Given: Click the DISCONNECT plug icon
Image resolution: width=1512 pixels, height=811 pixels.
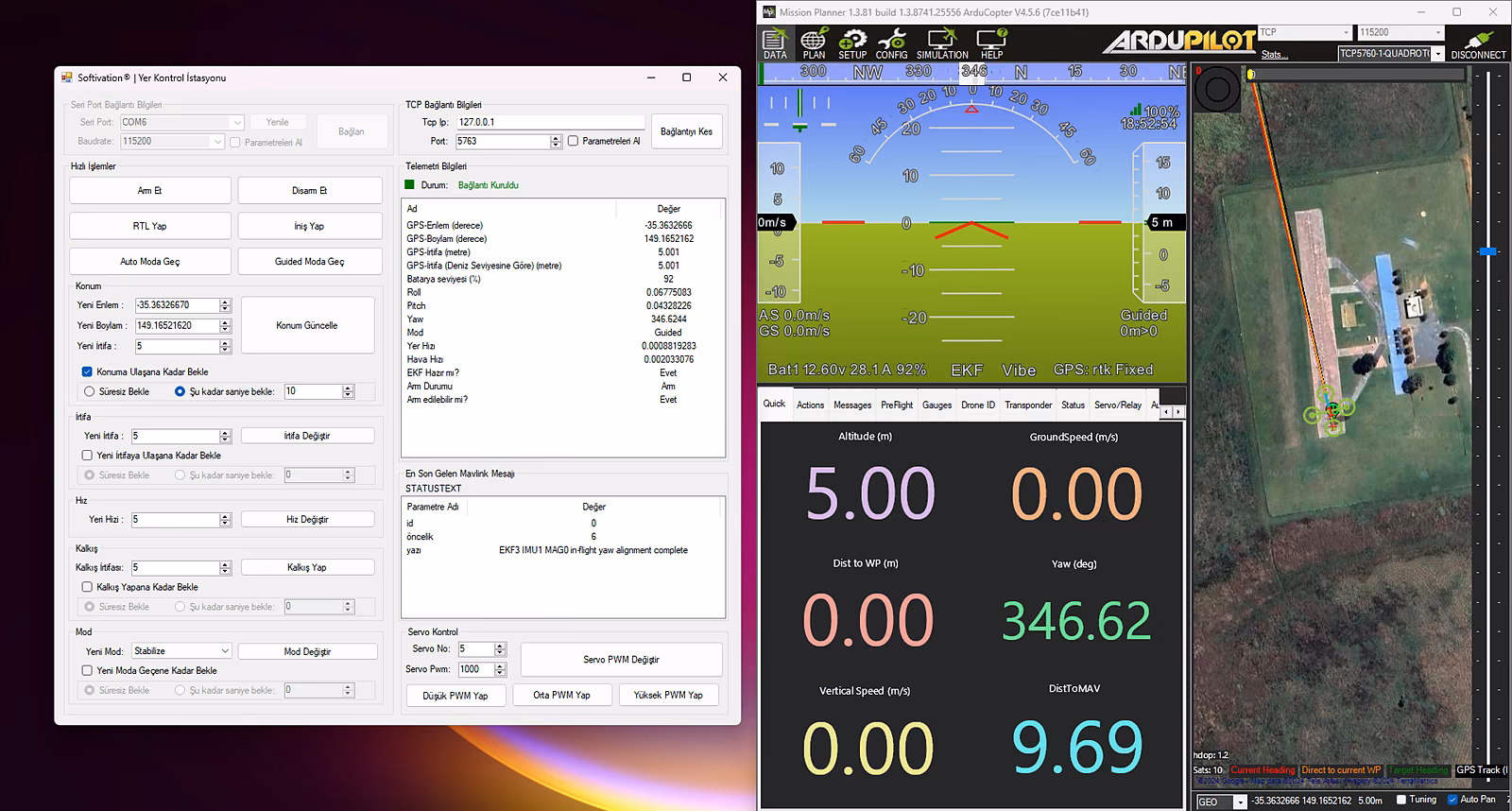Looking at the screenshot, I should (x=1478, y=43).
